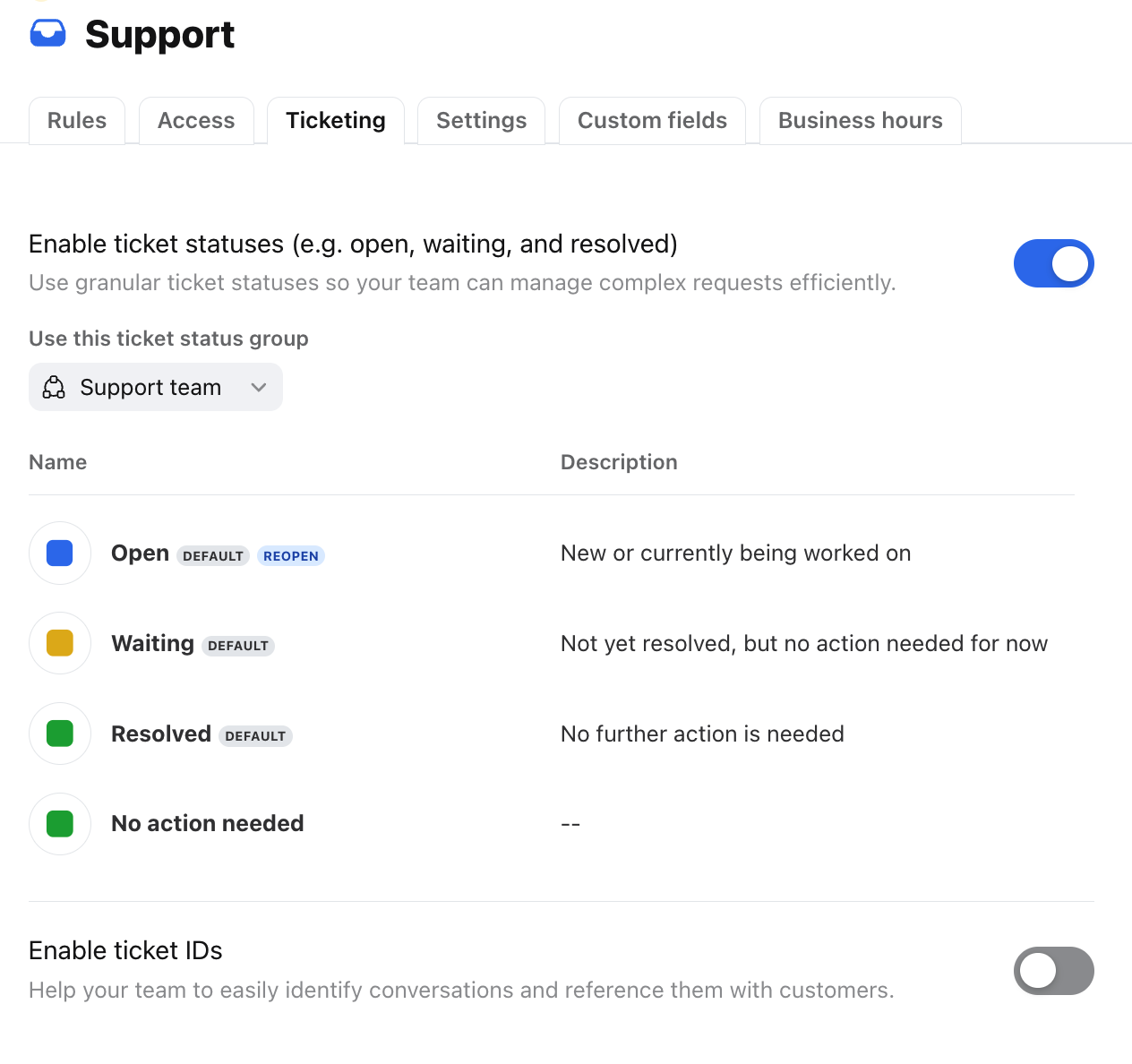This screenshot has width=1132, height=1064.
Task: Click the DEFAULT badge beside Waiting
Action: pyautogui.click(x=238, y=646)
